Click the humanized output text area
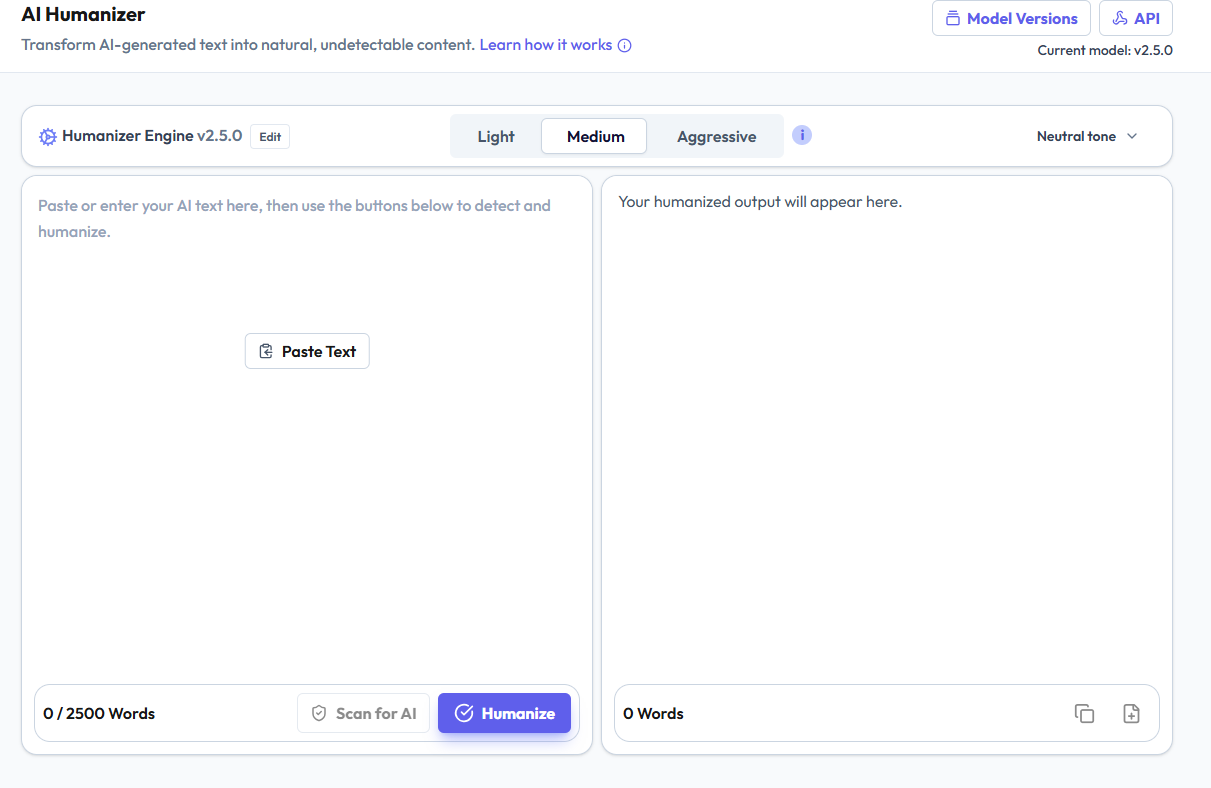Image resolution: width=1211 pixels, height=788 pixels. click(887, 430)
